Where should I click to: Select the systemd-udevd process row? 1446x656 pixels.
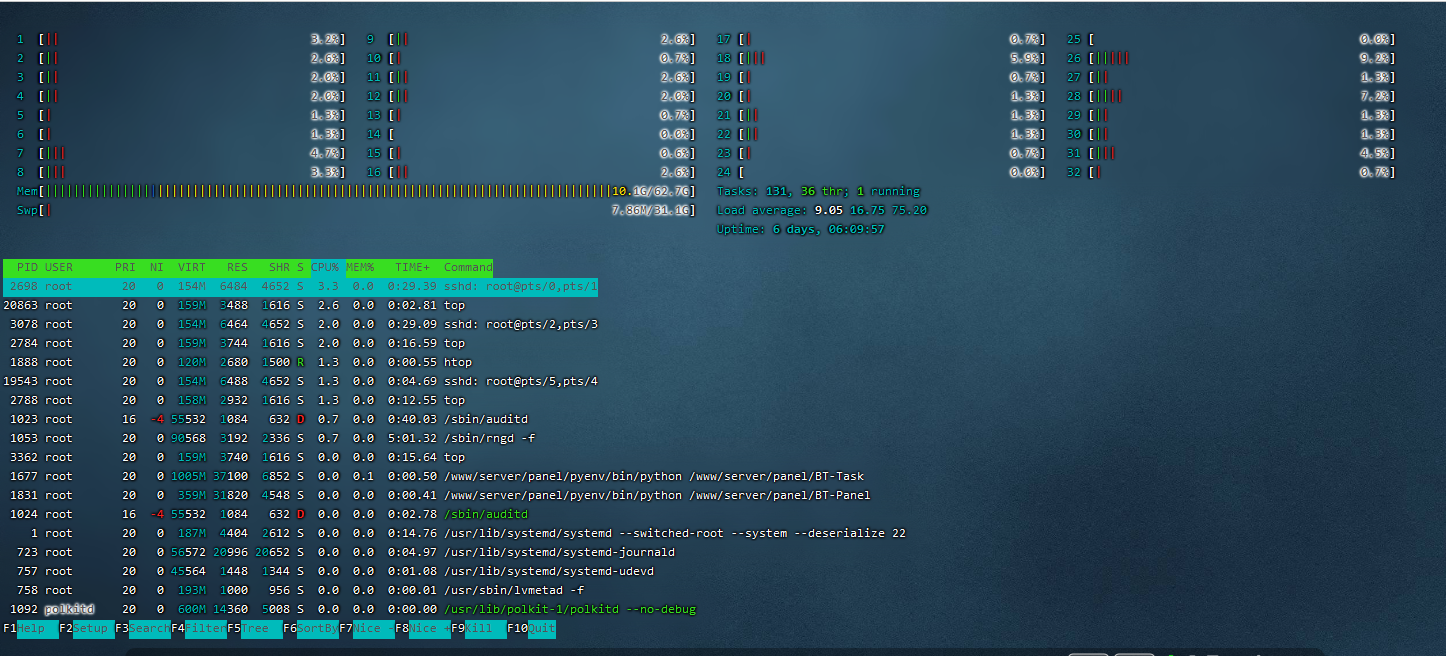click(330, 571)
